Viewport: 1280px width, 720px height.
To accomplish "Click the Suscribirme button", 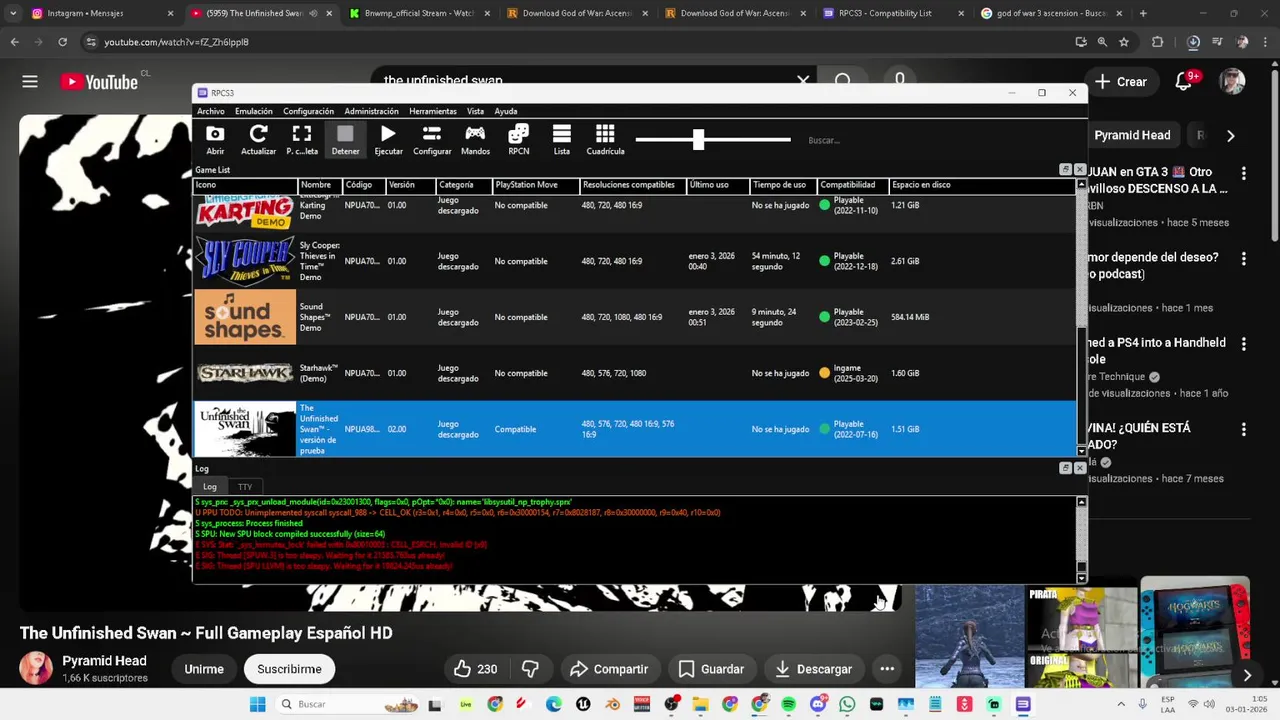I will tap(289, 669).
